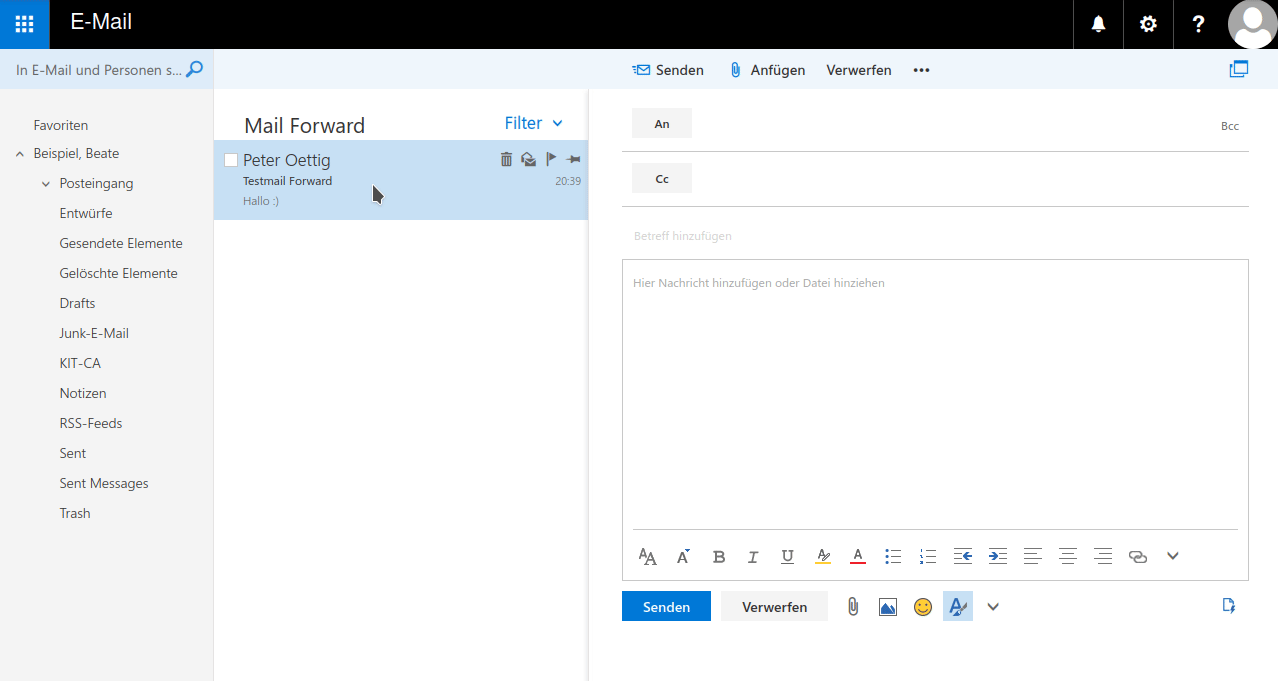Screen dimensions: 1278x681
Task: Open the font picker
Action: 648,557
